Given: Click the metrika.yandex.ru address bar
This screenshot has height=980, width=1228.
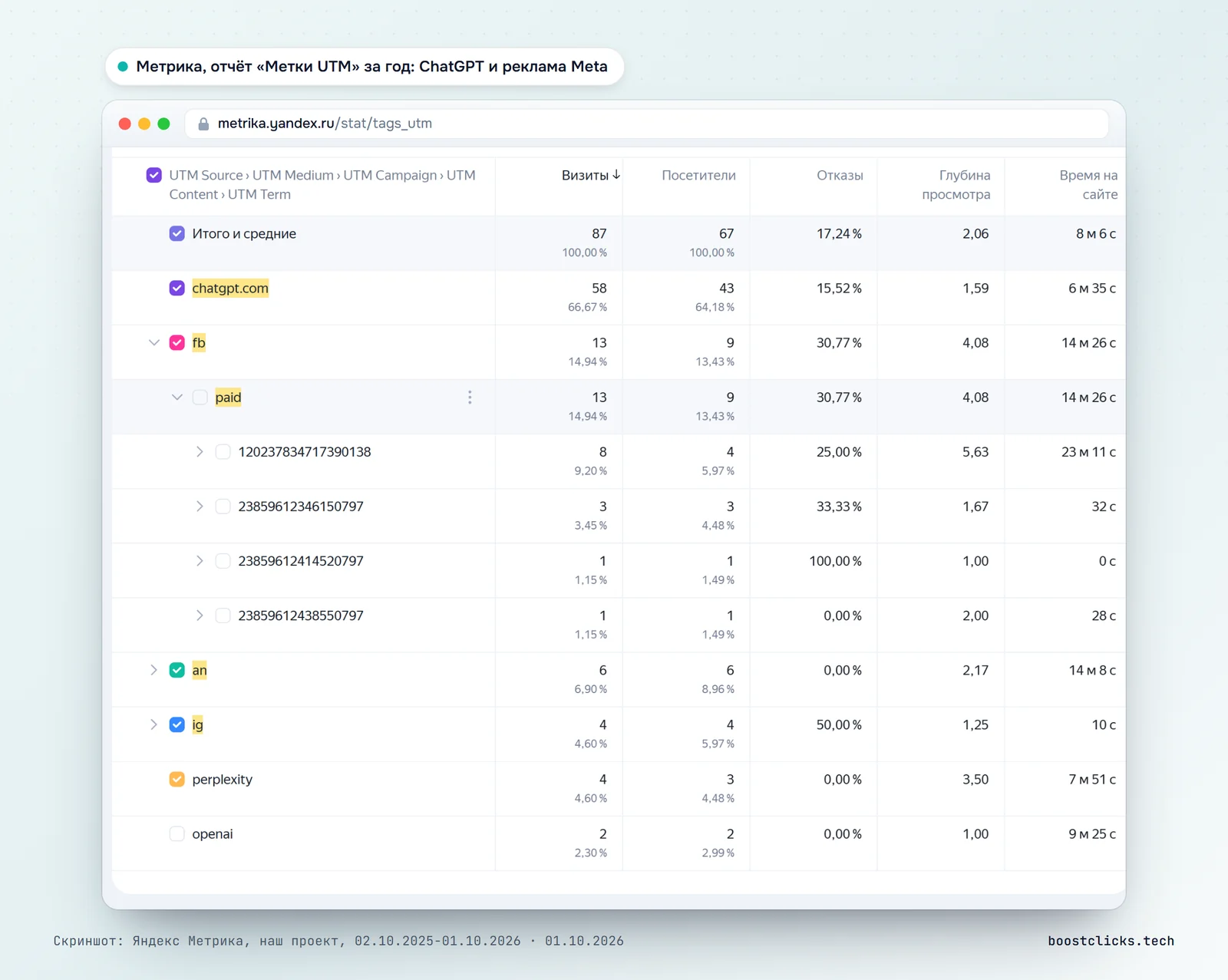Looking at the screenshot, I should [x=646, y=124].
